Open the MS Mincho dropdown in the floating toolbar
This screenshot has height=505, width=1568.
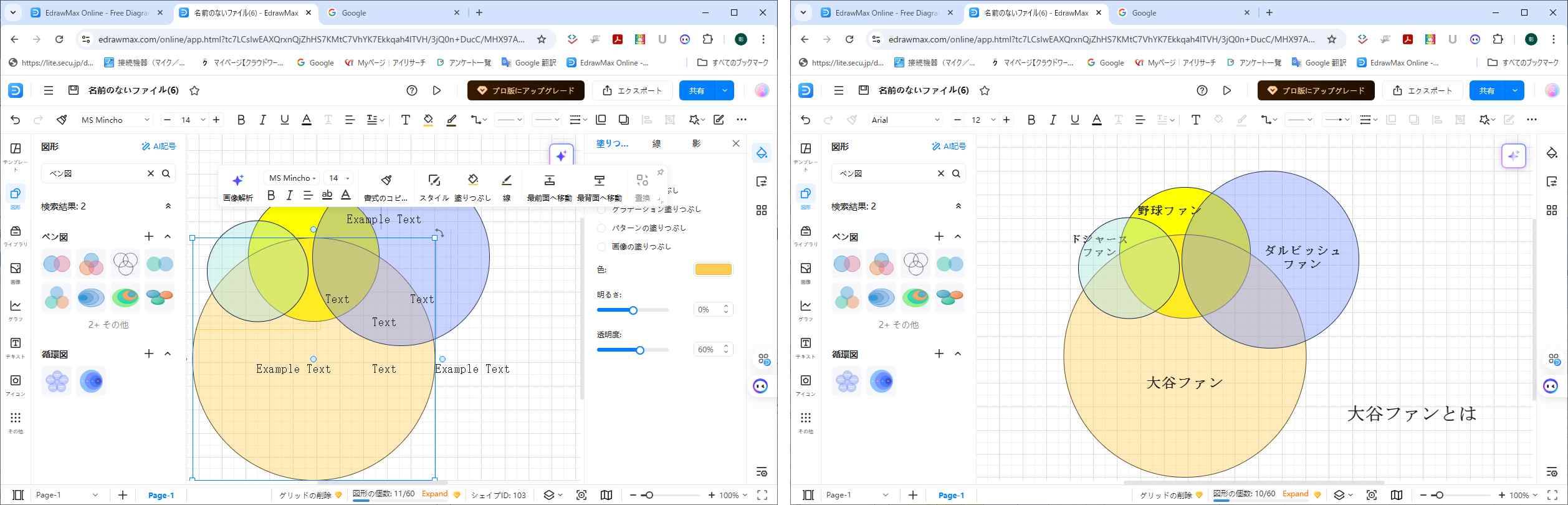(x=292, y=178)
